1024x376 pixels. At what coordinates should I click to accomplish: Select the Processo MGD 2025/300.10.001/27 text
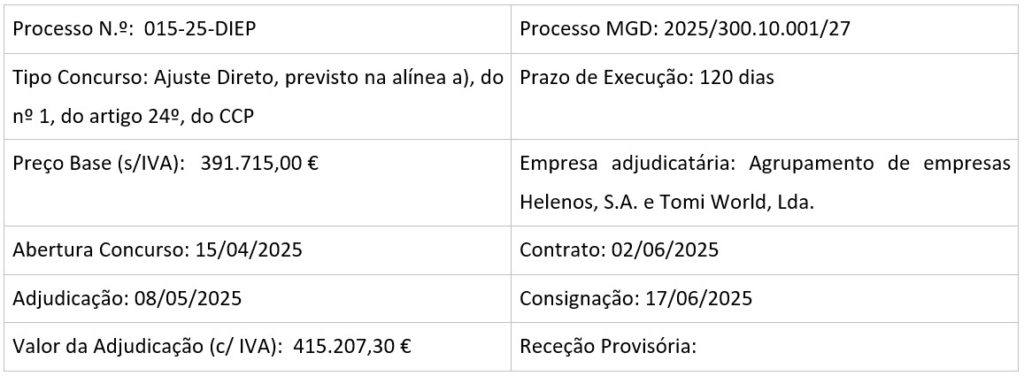[x=685, y=29]
